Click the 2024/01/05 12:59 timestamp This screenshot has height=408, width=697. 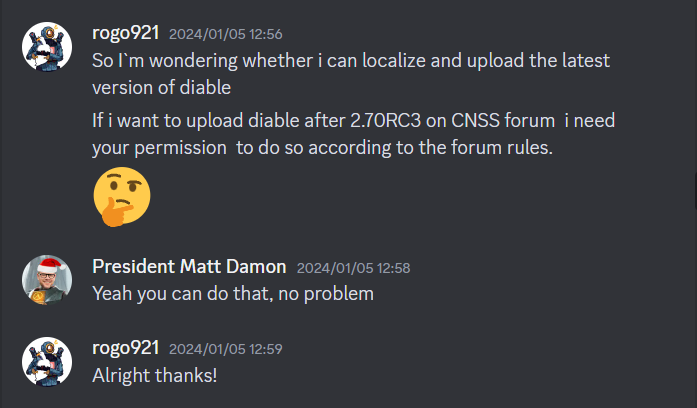tap(226, 349)
